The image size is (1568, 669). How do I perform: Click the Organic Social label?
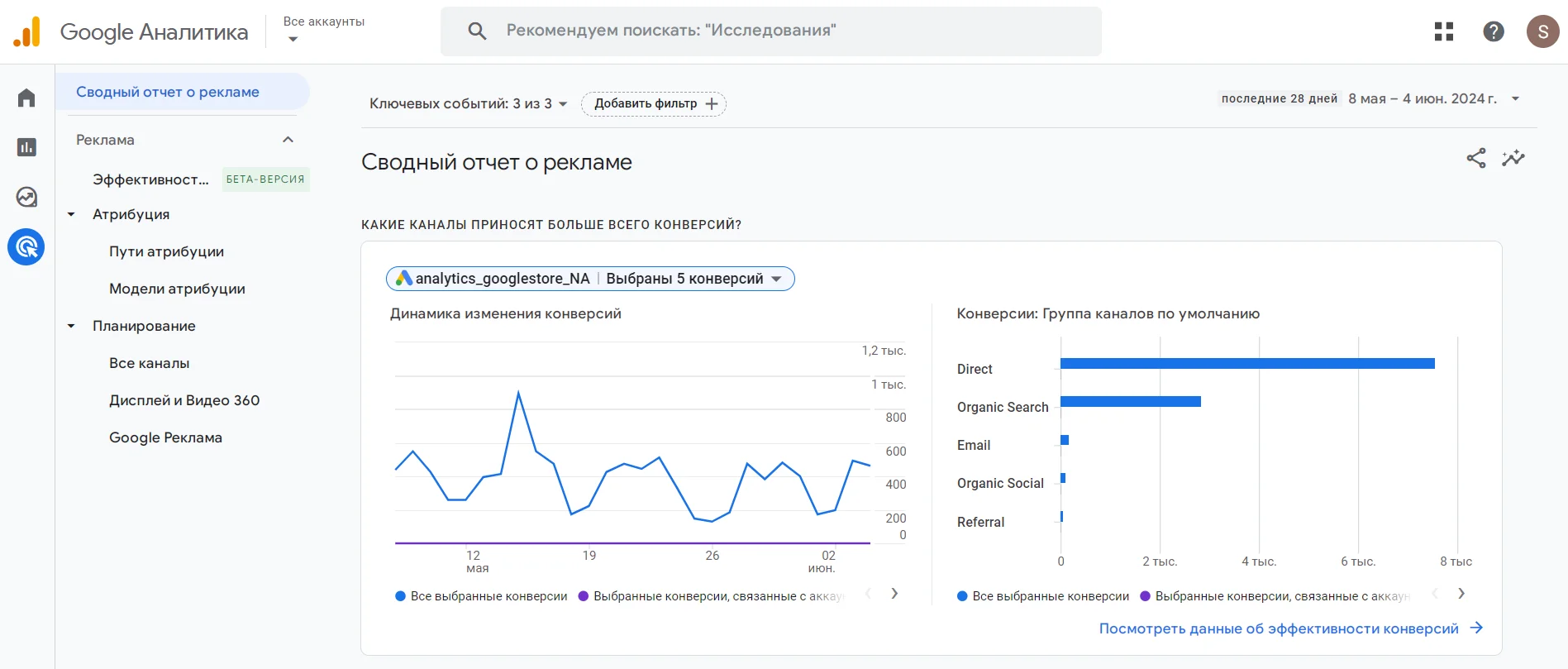[1000, 483]
